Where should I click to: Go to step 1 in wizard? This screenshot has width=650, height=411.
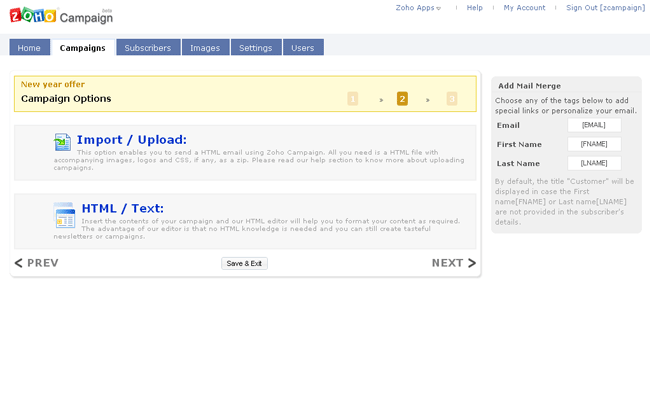pos(353,99)
